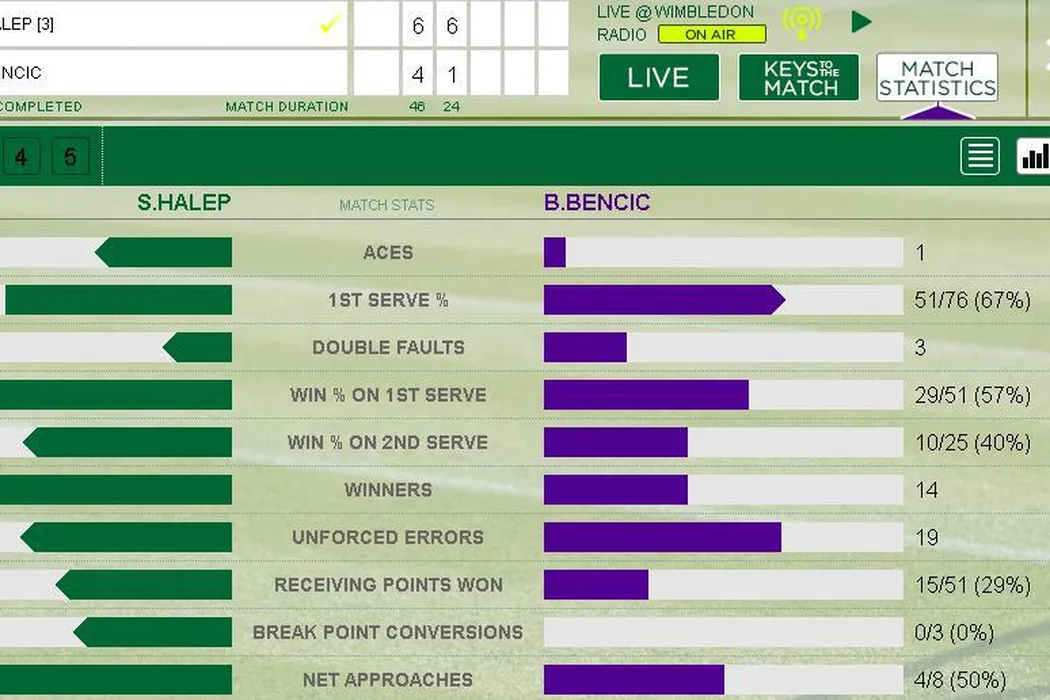Click the yellow radio broadcast antenna icon
The width and height of the screenshot is (1050, 700).
coord(801,23)
